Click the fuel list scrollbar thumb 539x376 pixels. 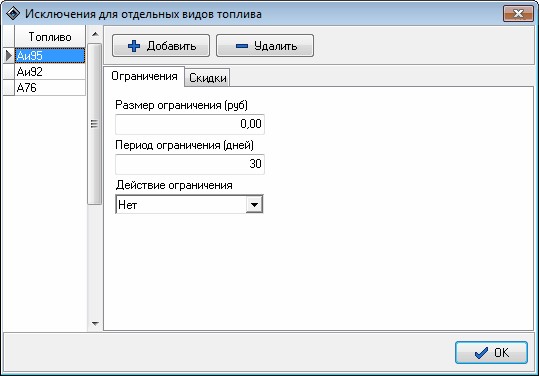tap(94, 124)
